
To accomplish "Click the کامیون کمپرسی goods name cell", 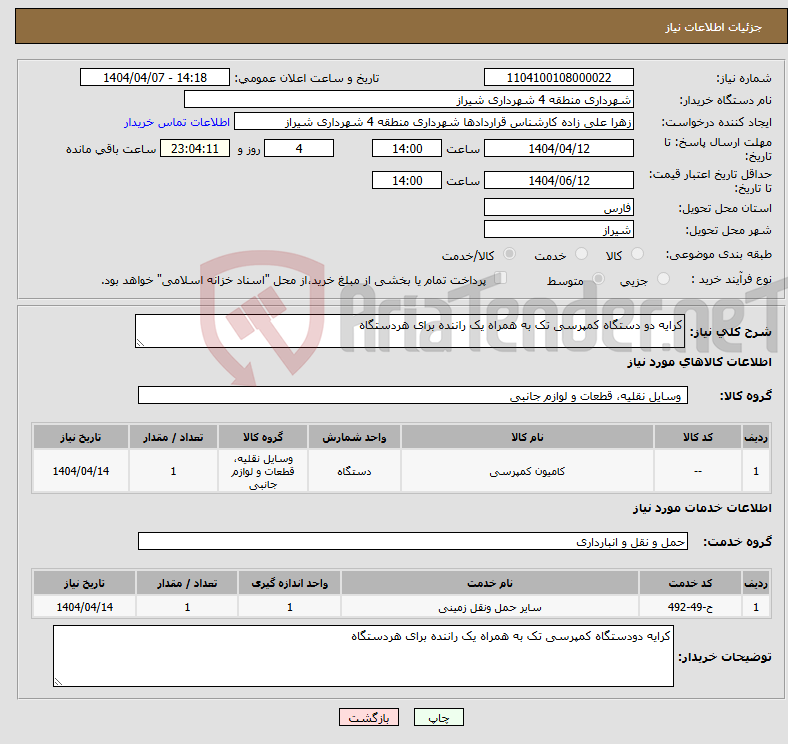I will (528, 471).
